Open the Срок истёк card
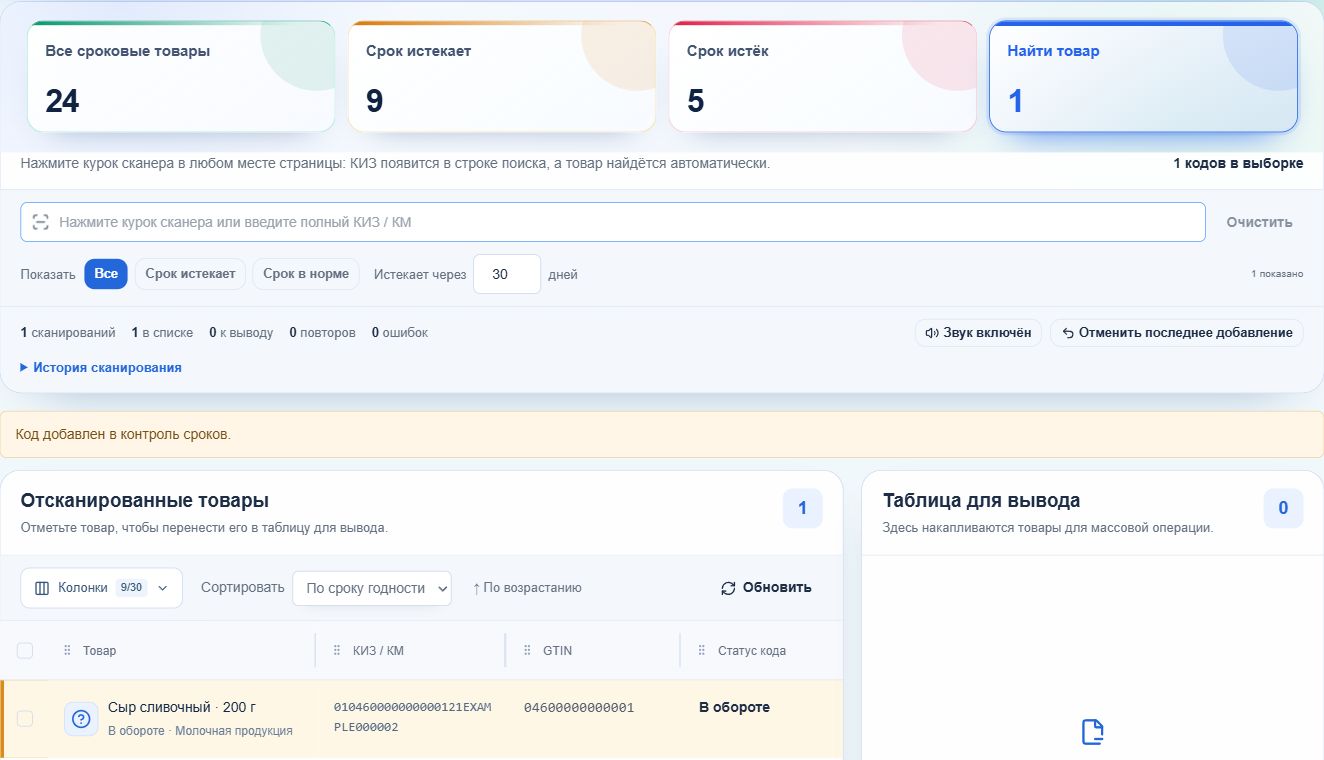 tap(823, 76)
